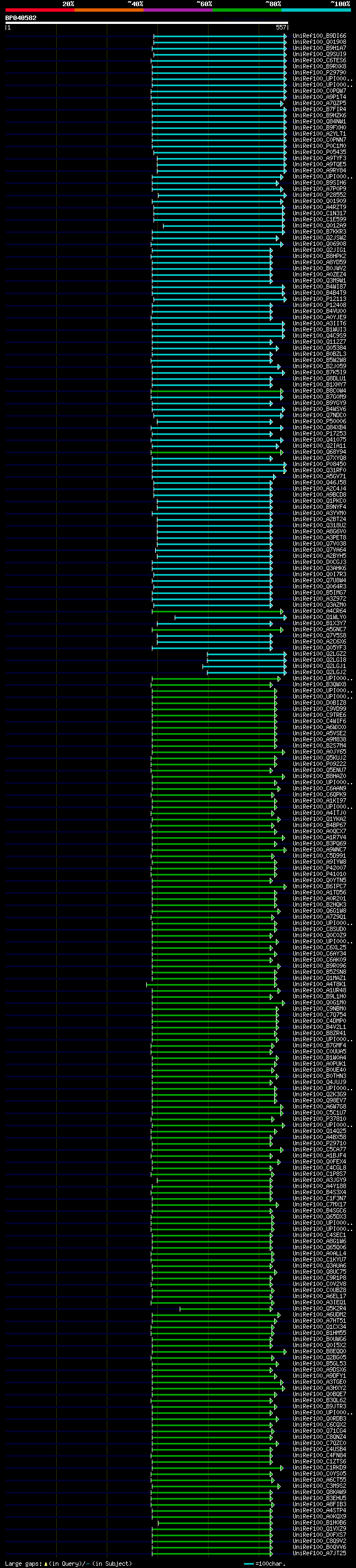The image size is (356, 1568).
Task: Open hit UniRef100_B9H1A7
Action: (x=319, y=48)
